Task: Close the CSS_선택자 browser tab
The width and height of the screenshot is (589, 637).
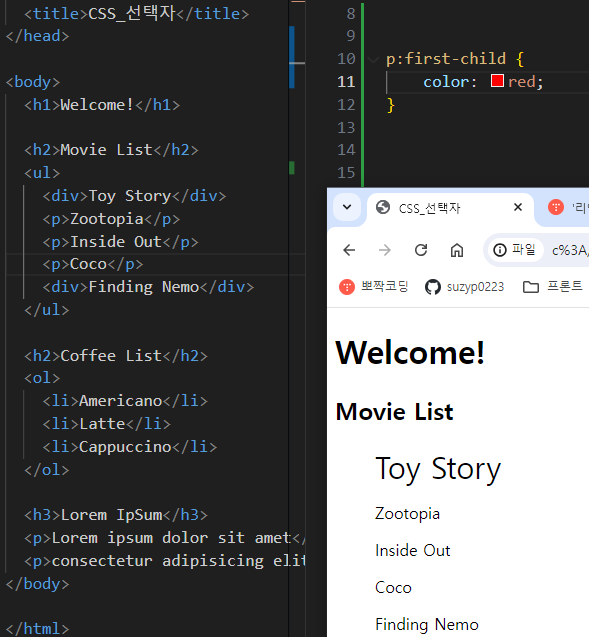Action: click(518, 208)
